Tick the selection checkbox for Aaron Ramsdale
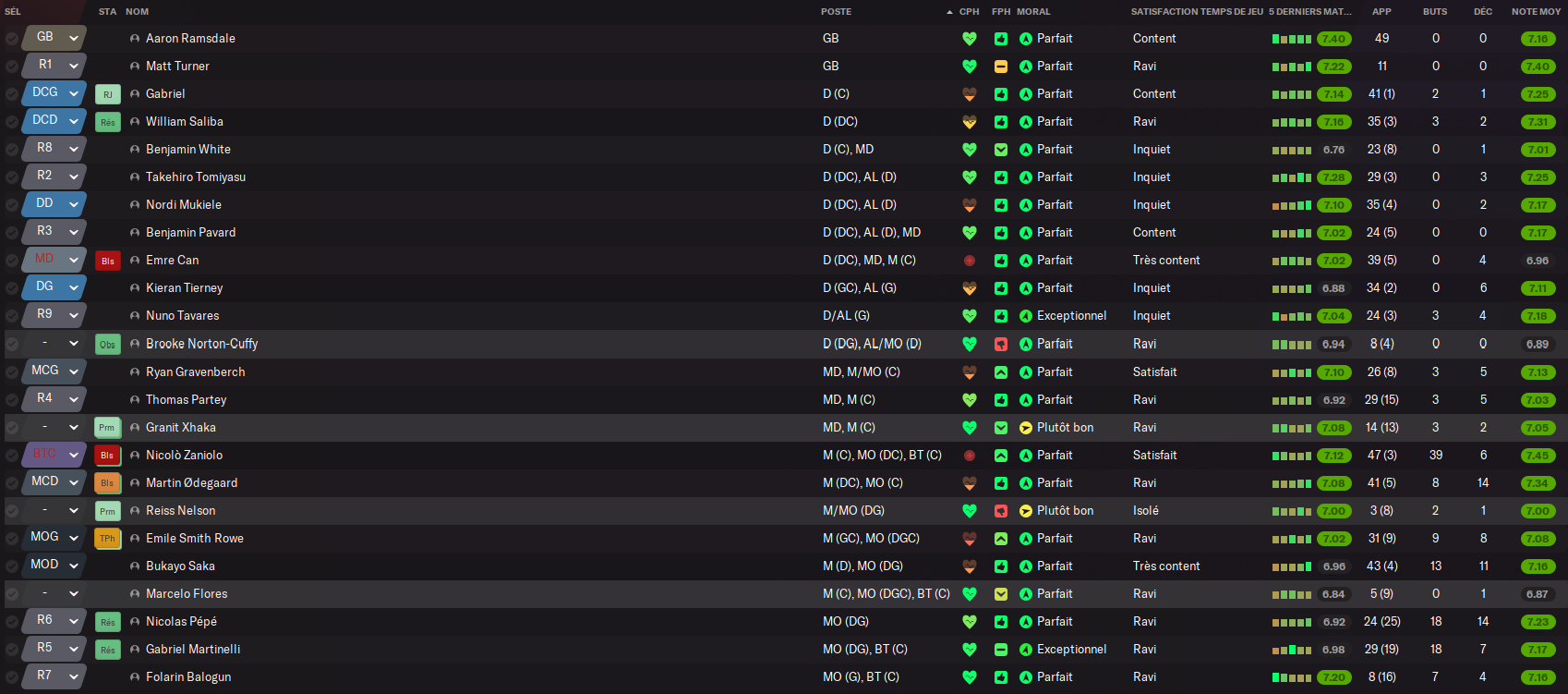The image size is (1568, 694). coord(12,40)
